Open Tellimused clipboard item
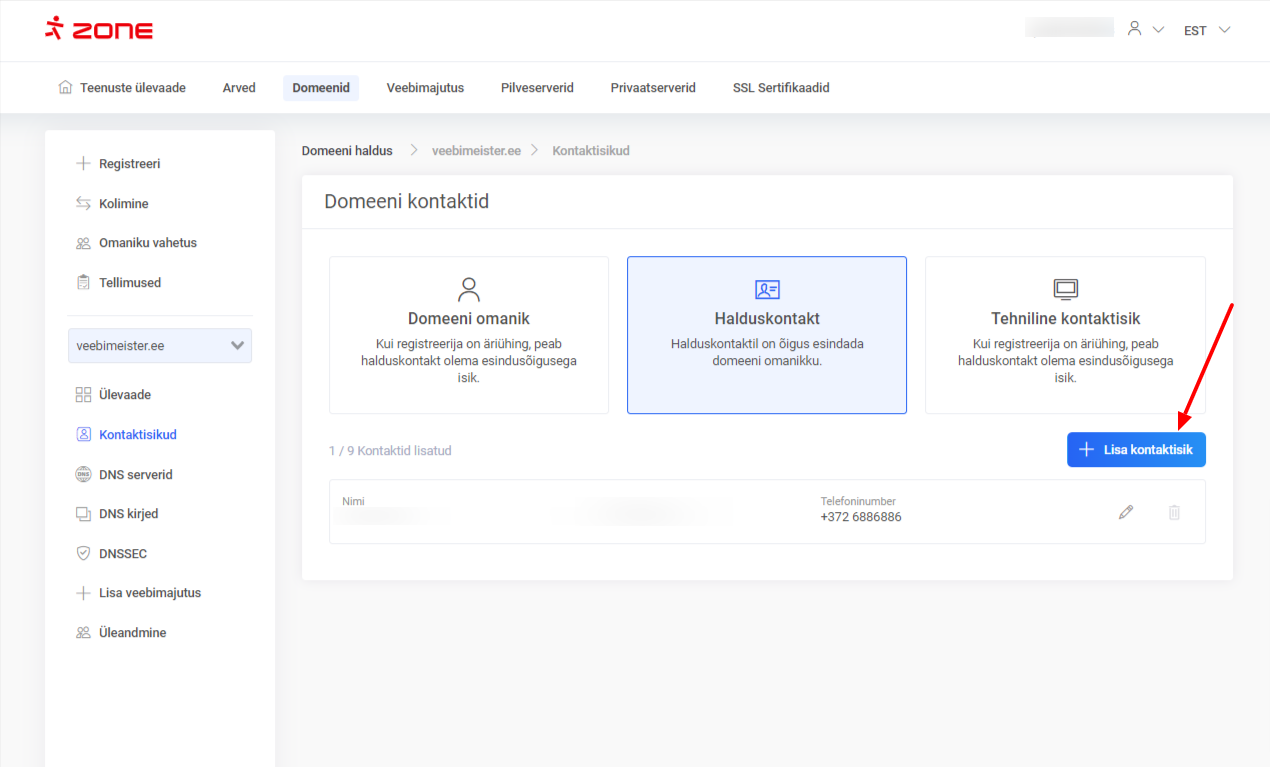 click(129, 283)
